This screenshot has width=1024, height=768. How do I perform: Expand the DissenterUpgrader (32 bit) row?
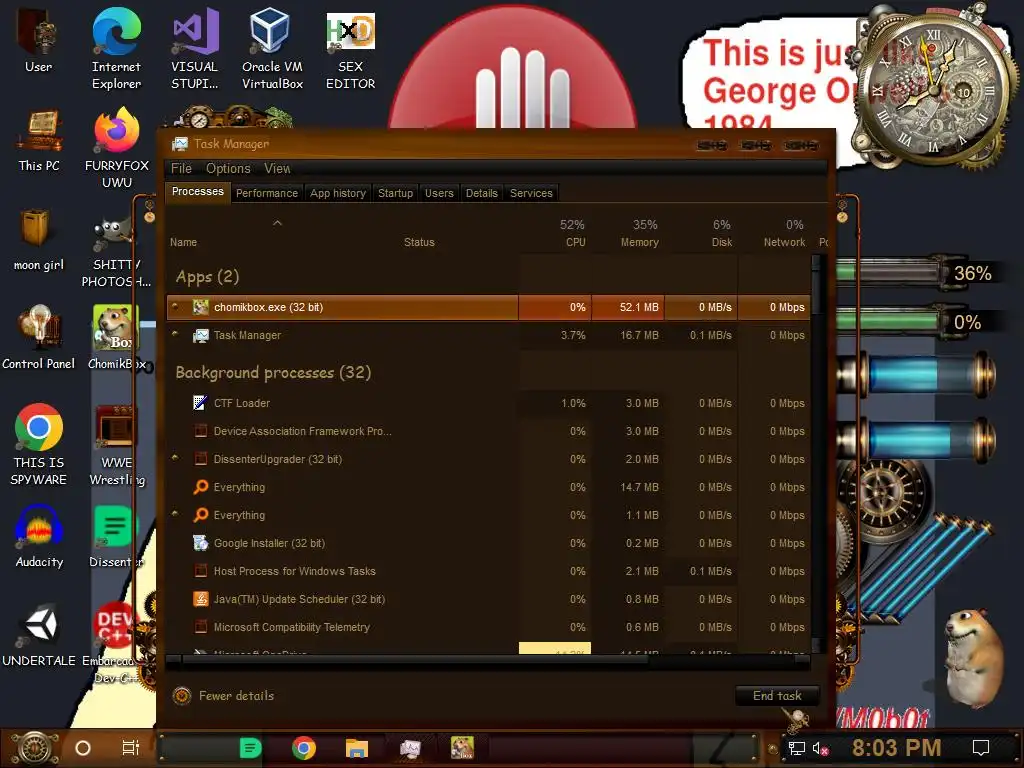point(175,458)
